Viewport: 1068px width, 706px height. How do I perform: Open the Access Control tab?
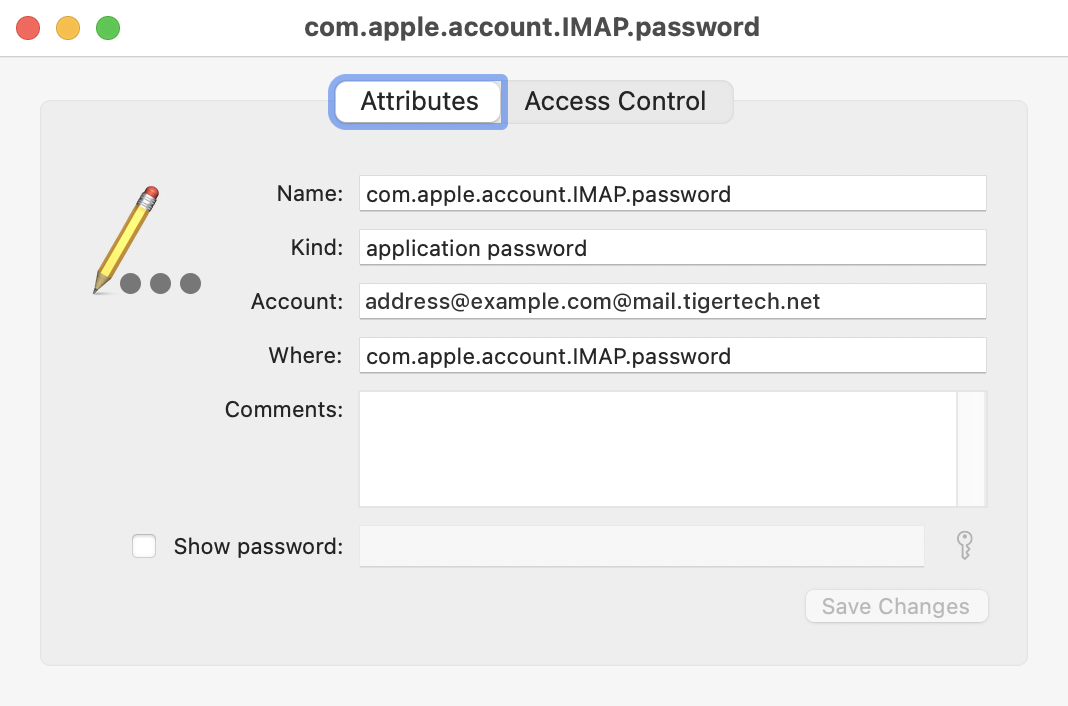pos(615,101)
